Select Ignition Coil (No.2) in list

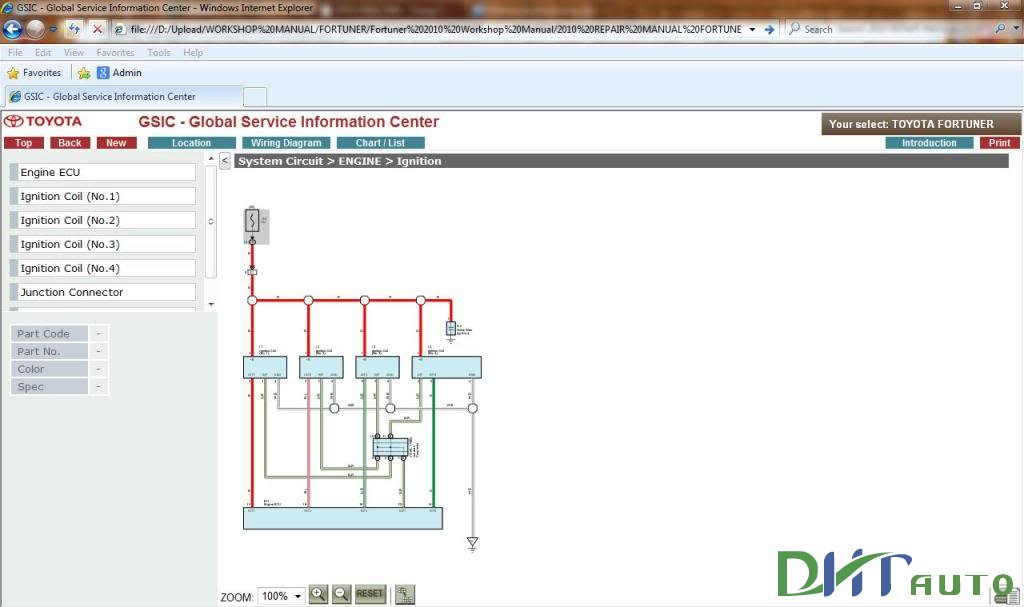pyautogui.click(x=103, y=220)
